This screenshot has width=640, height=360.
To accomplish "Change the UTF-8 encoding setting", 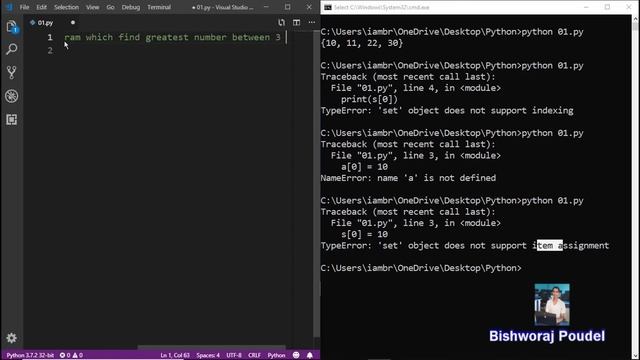I will tap(234, 355).
